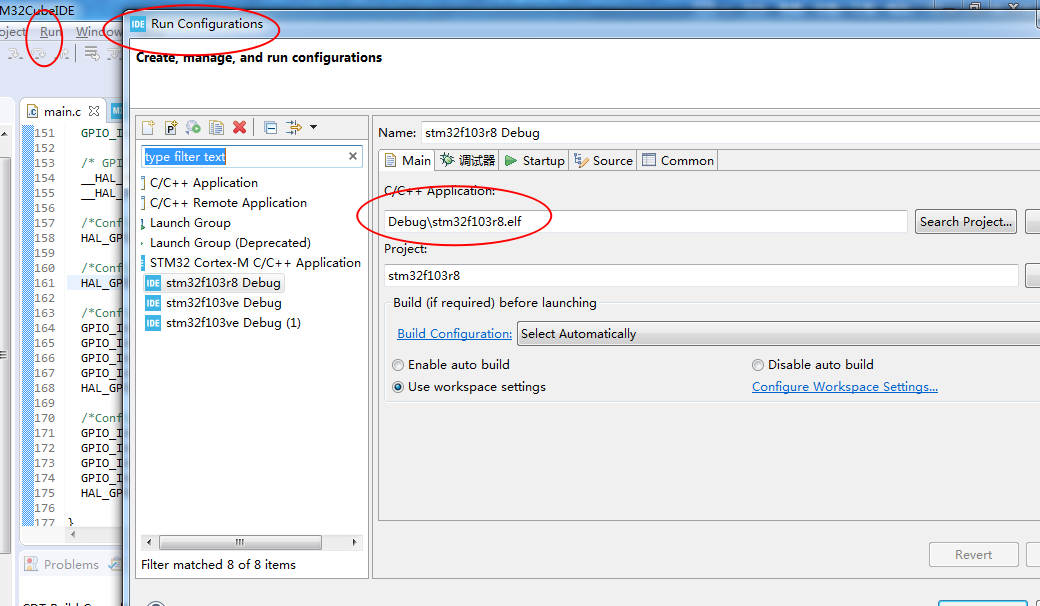Select the stm32f103r8 Debug configuration
This screenshot has width=1040, height=606.
[223, 282]
